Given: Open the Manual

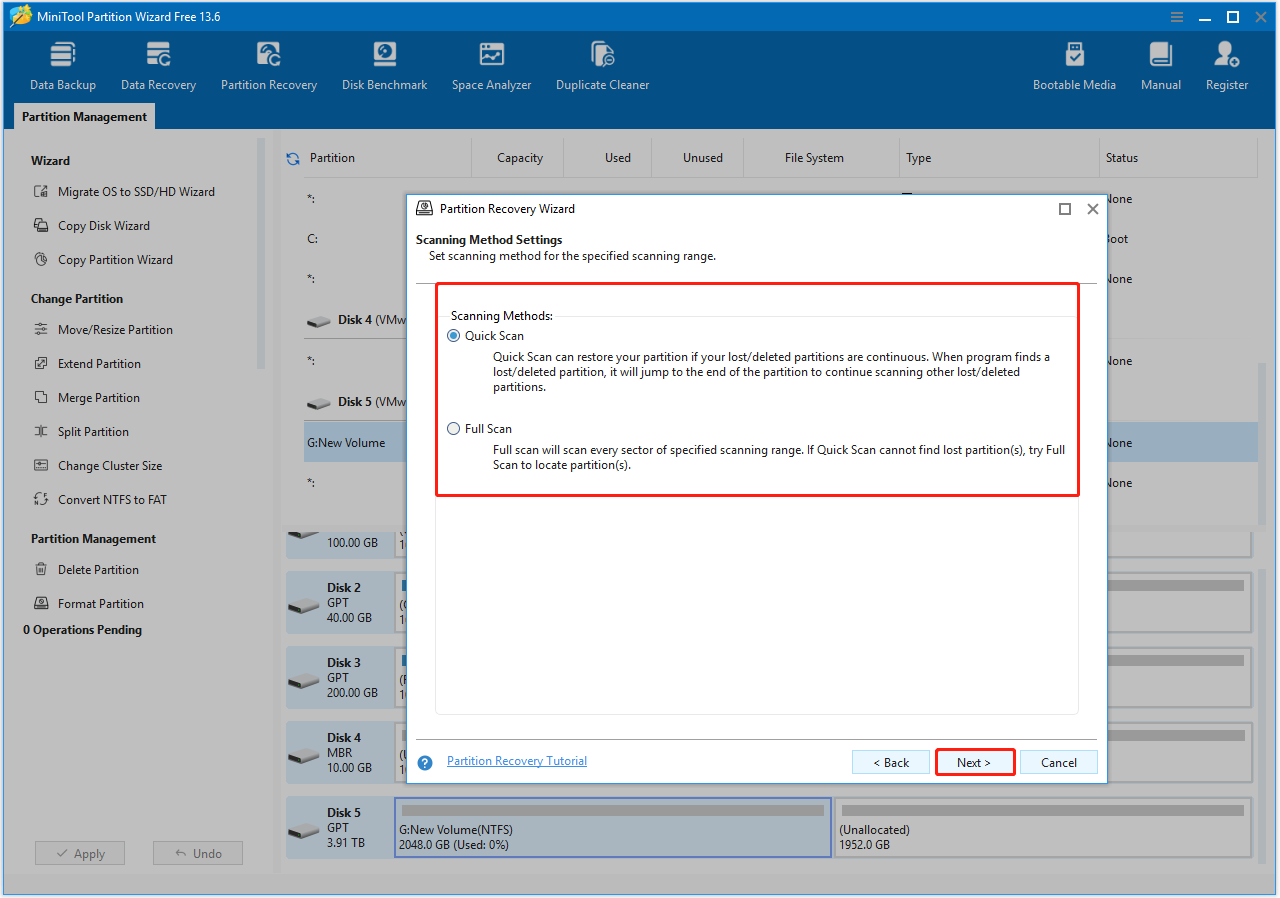Looking at the screenshot, I should pyautogui.click(x=1160, y=63).
